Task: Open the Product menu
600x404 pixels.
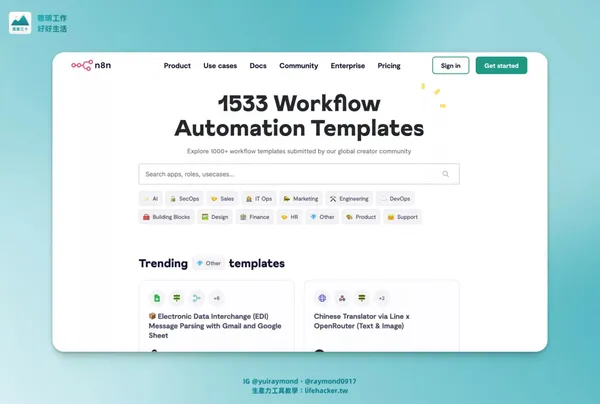Action: [177, 66]
